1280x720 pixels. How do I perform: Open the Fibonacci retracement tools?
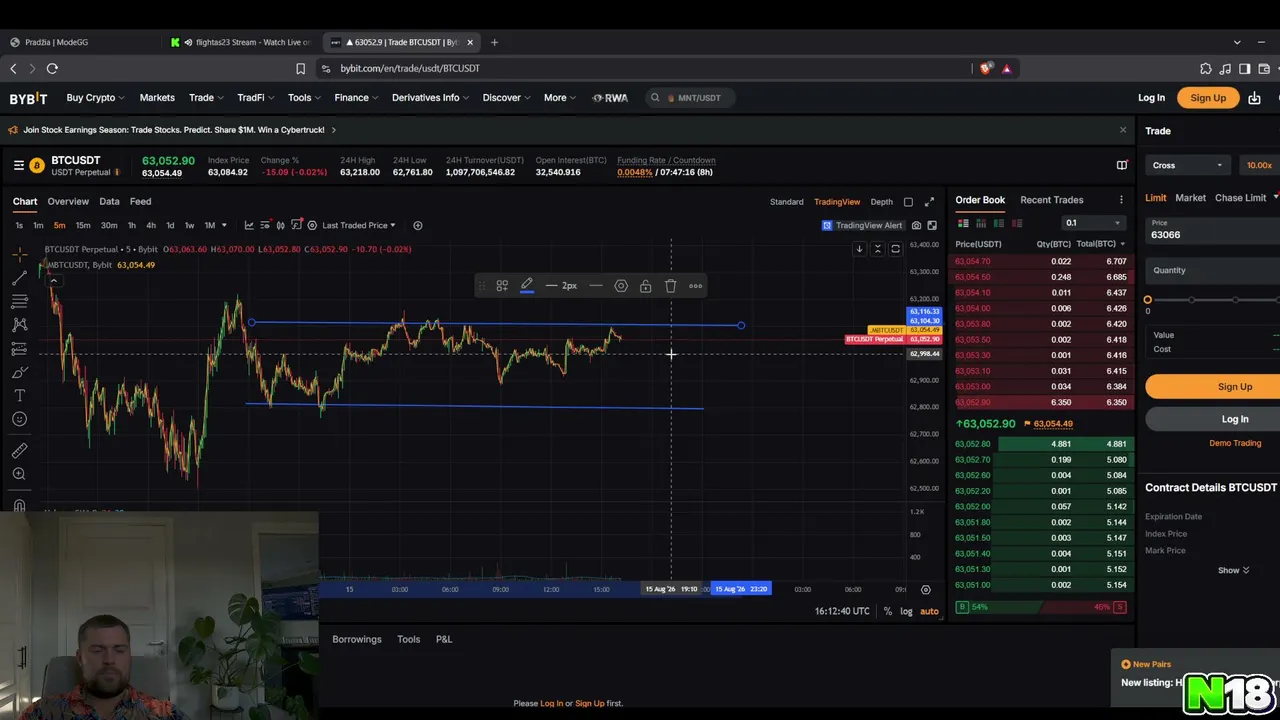click(19, 301)
